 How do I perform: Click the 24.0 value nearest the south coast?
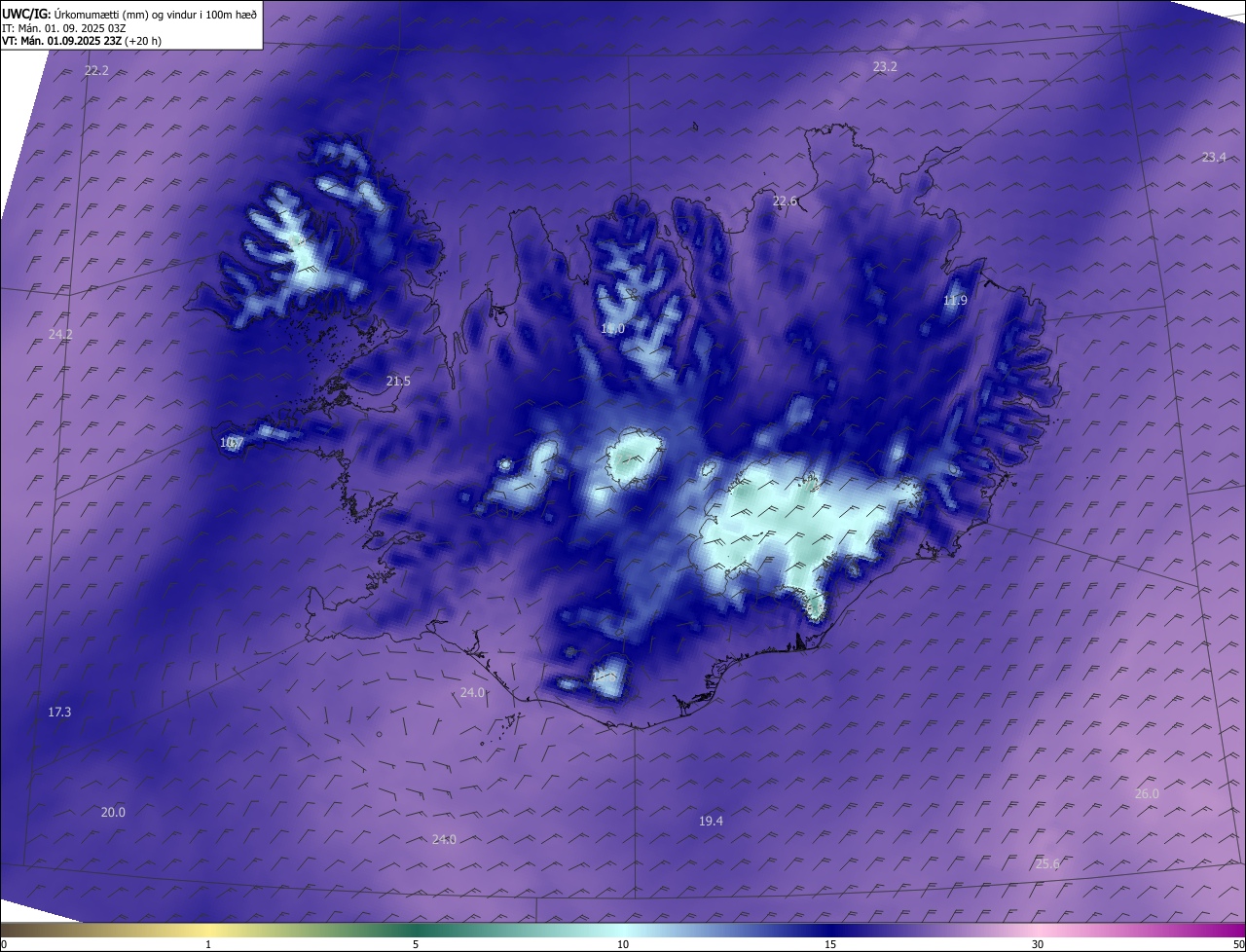click(472, 692)
